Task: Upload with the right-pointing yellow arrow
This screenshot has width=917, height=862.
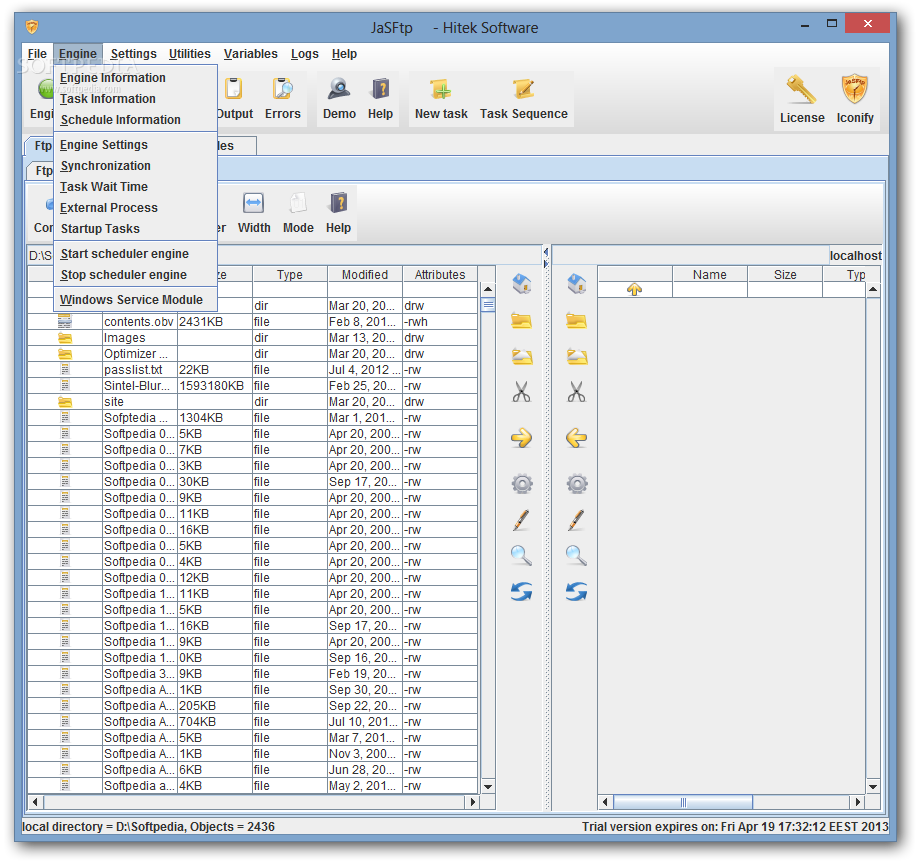Action: point(521,437)
